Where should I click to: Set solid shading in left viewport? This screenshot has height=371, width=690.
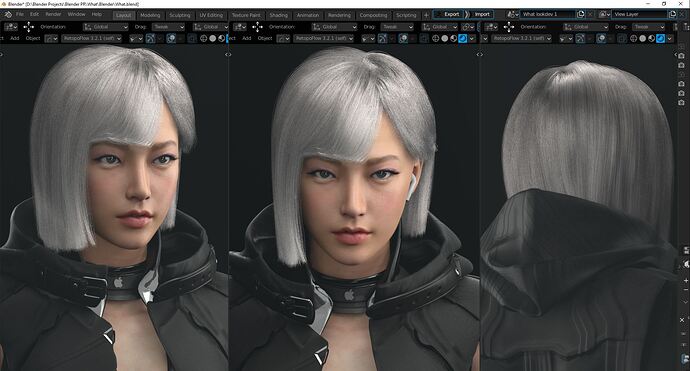pos(213,38)
